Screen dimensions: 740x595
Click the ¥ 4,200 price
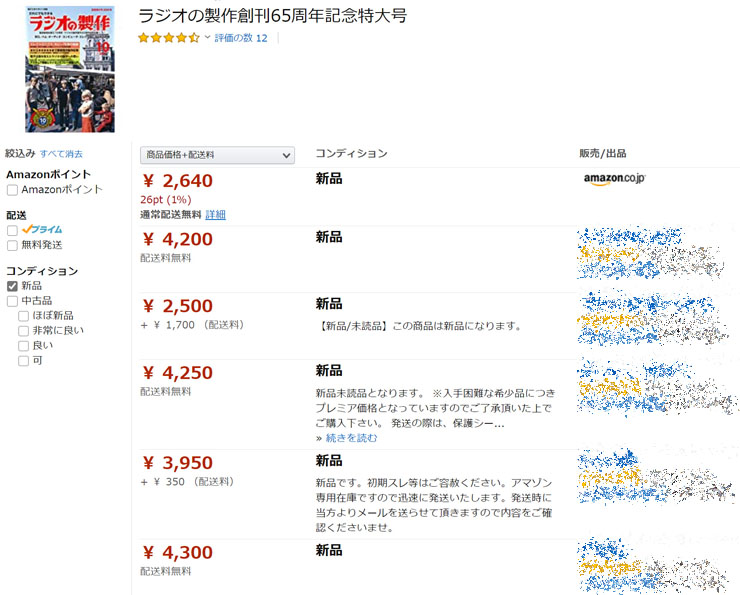(178, 239)
